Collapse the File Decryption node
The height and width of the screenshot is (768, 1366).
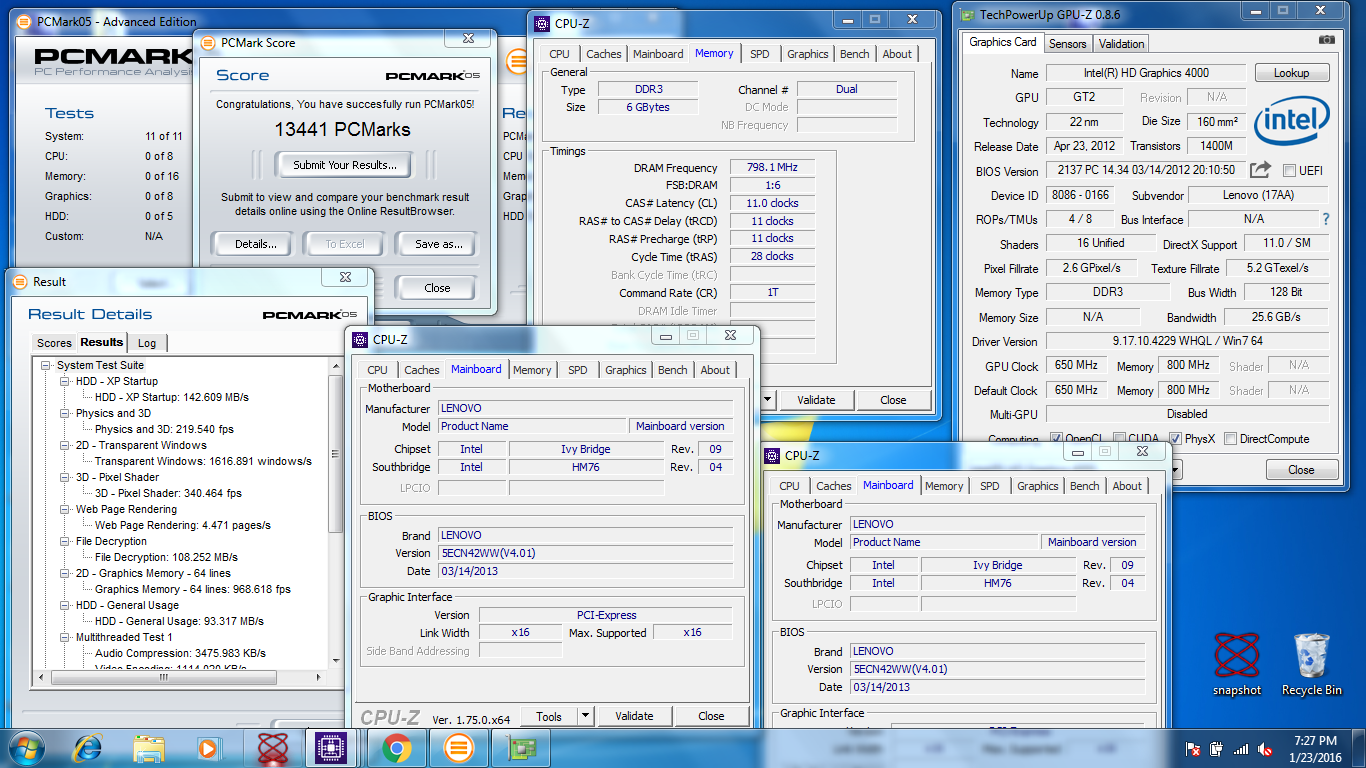click(65, 542)
